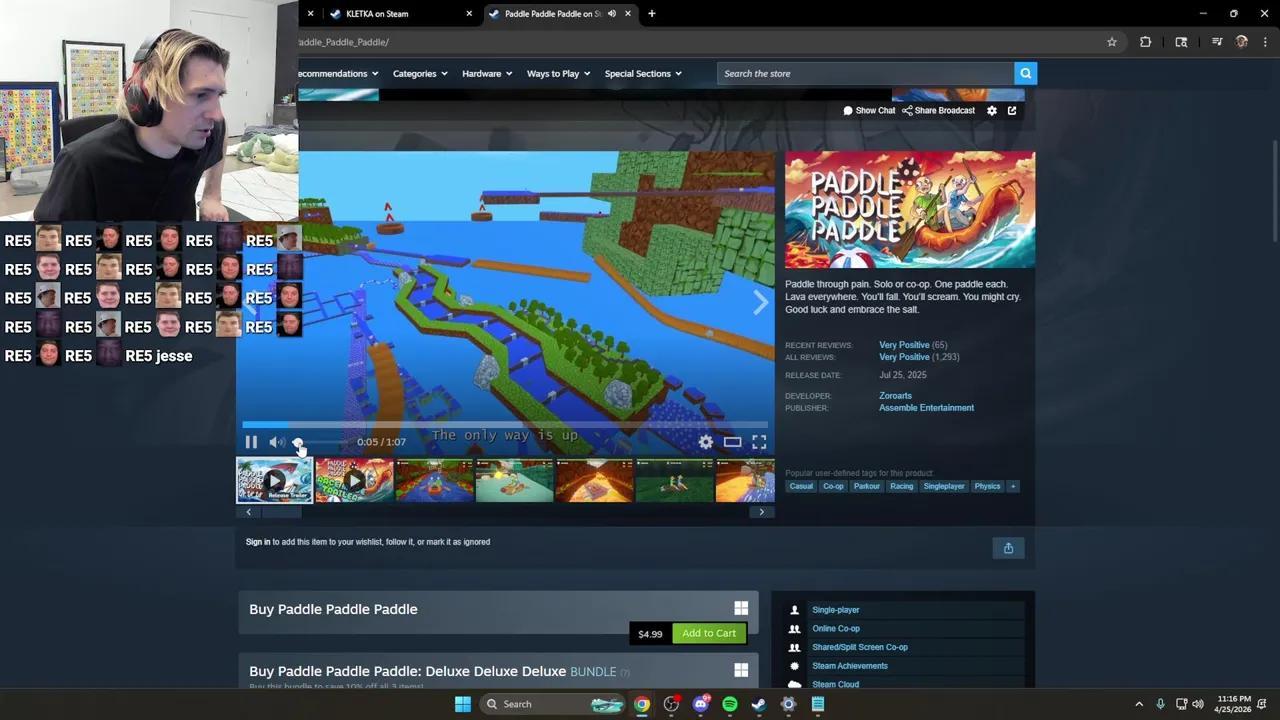Open OBS from the taskbar

coord(671,704)
